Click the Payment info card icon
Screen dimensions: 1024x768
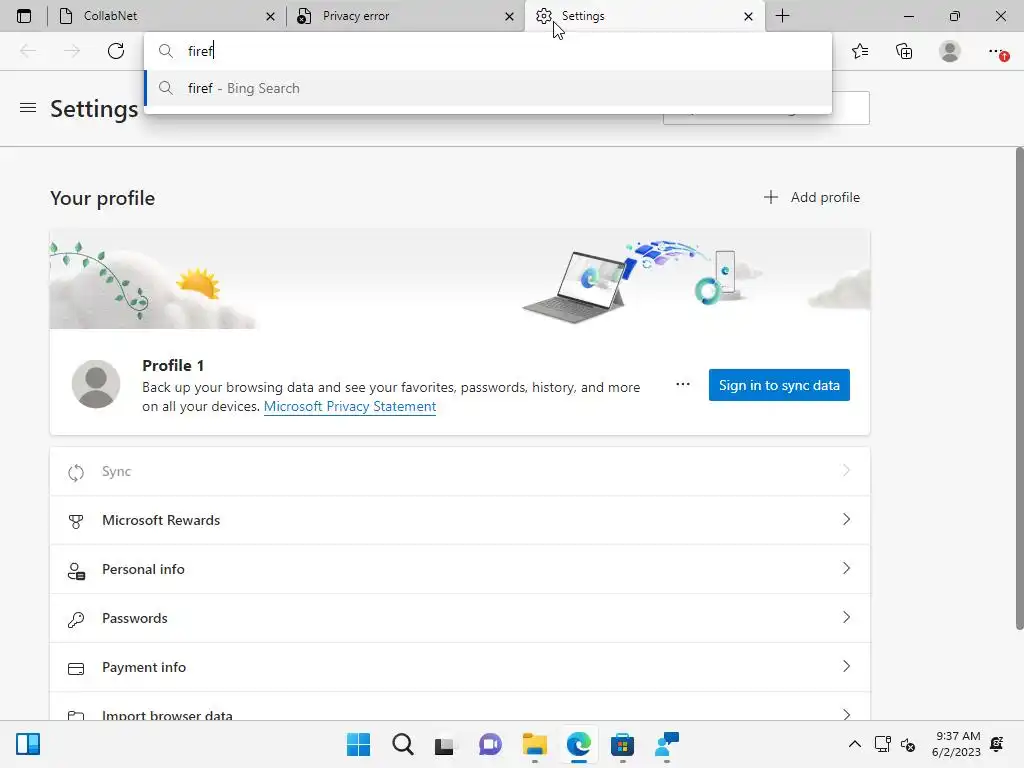coord(76,669)
